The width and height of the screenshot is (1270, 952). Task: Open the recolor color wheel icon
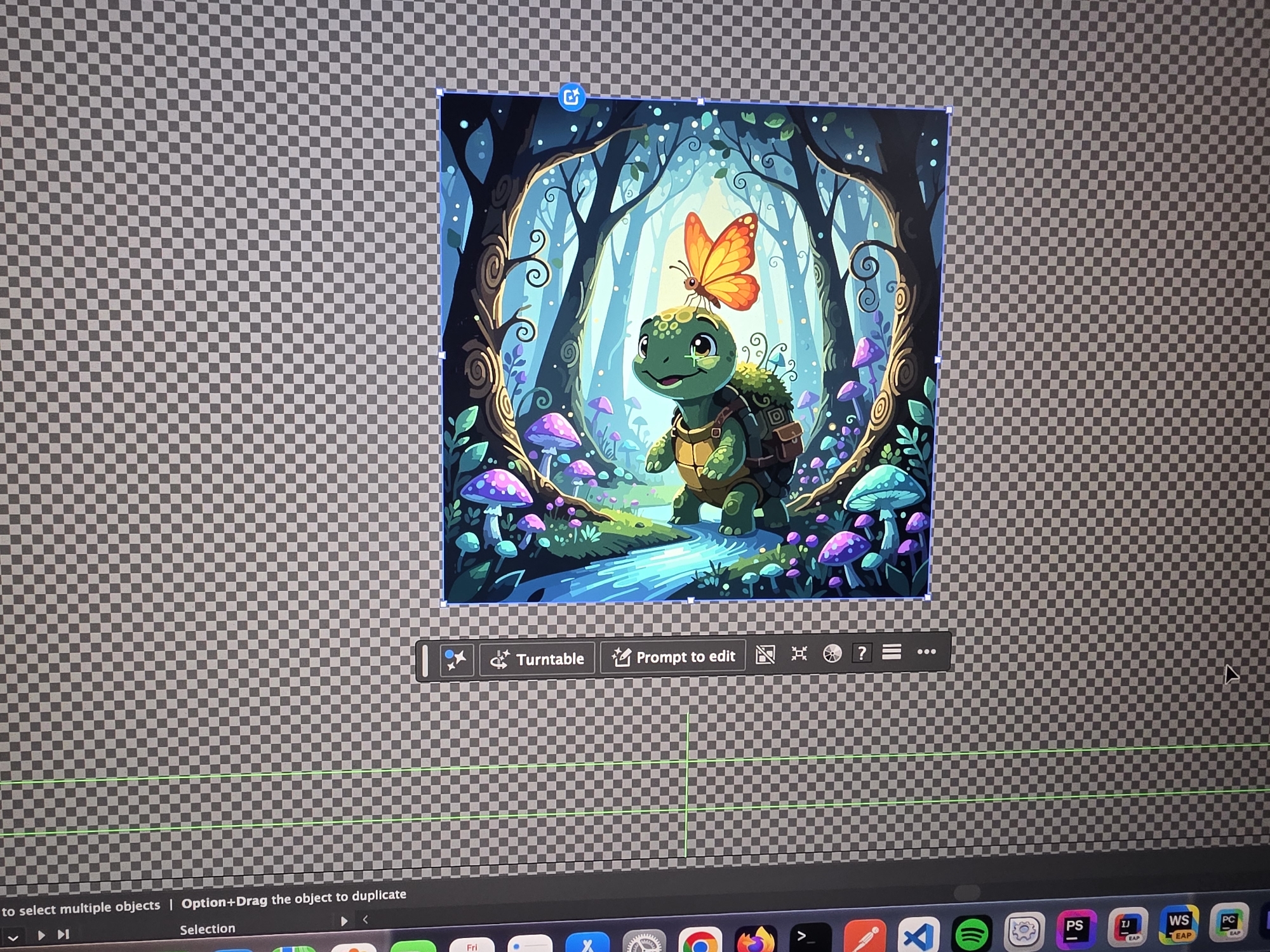coord(832,653)
